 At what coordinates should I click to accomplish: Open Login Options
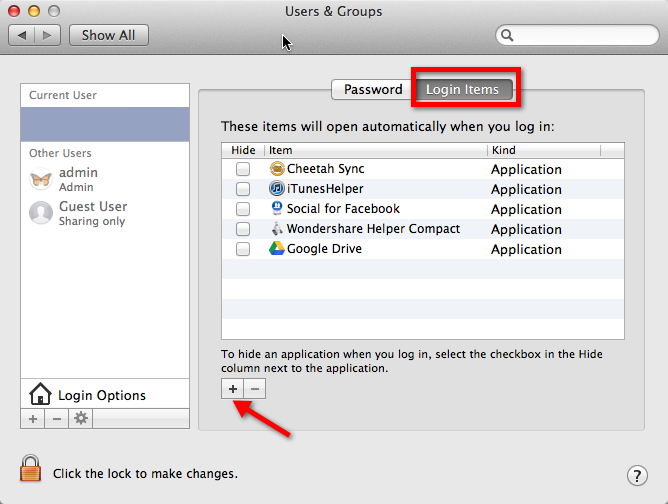coord(105,394)
